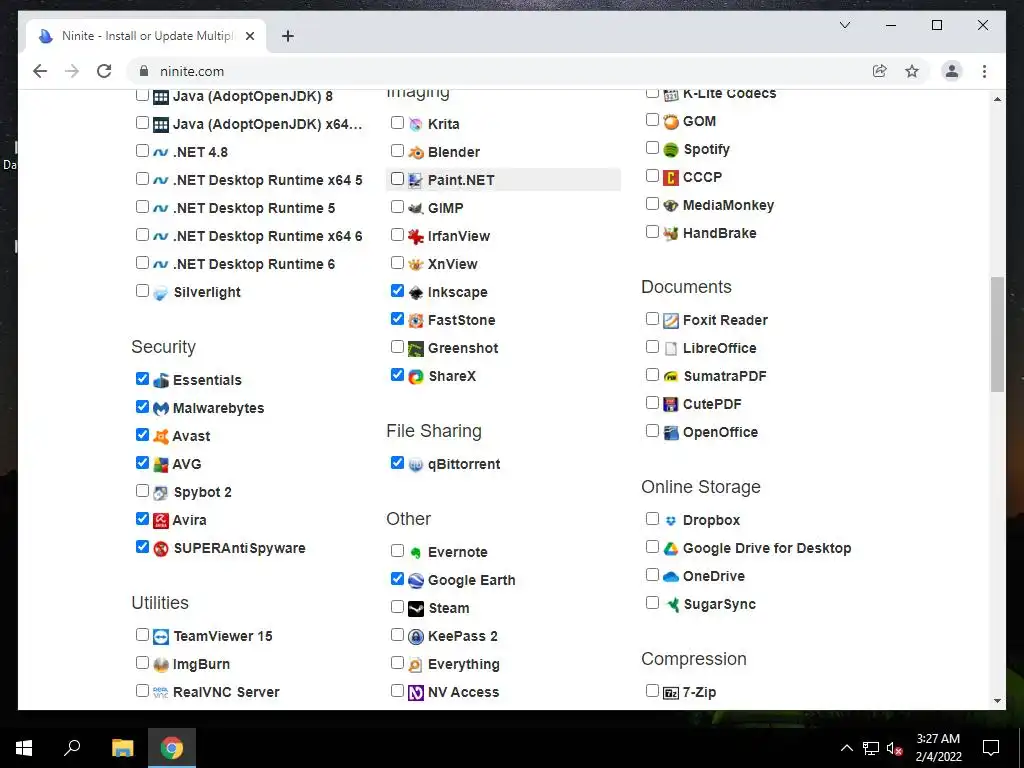This screenshot has height=768, width=1024.
Task: Open a new browser tab
Action: tap(287, 36)
